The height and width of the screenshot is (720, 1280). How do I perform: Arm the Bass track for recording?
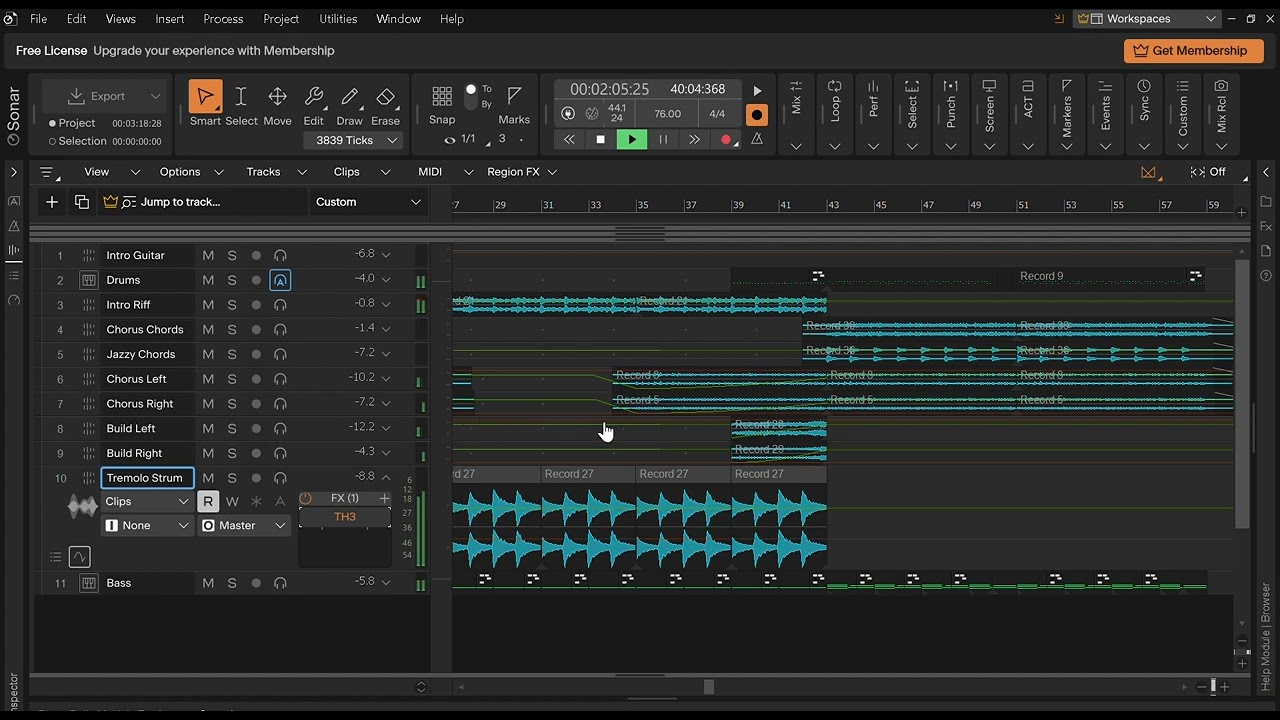(x=256, y=583)
